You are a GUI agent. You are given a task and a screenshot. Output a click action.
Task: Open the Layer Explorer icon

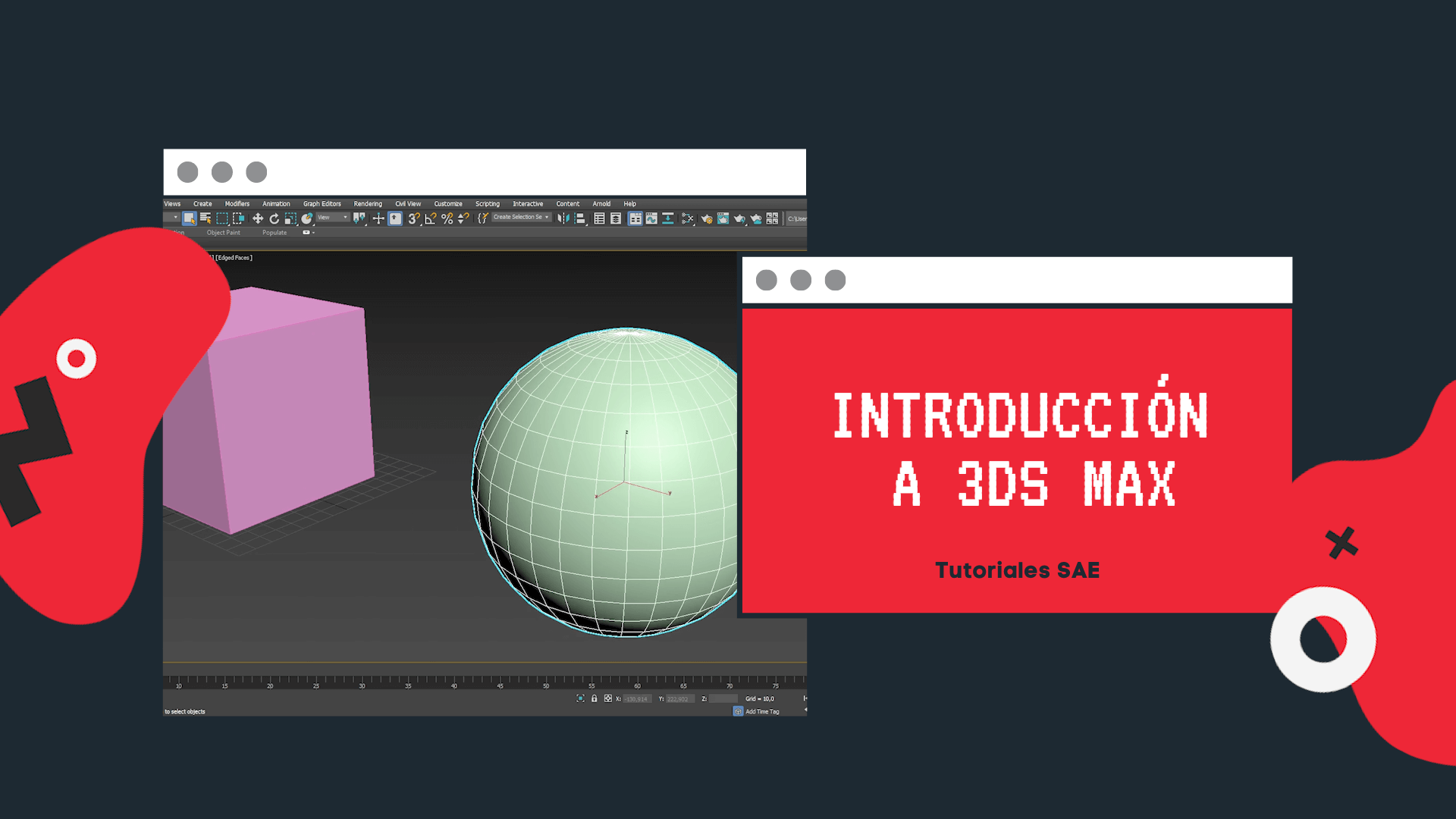[x=616, y=218]
